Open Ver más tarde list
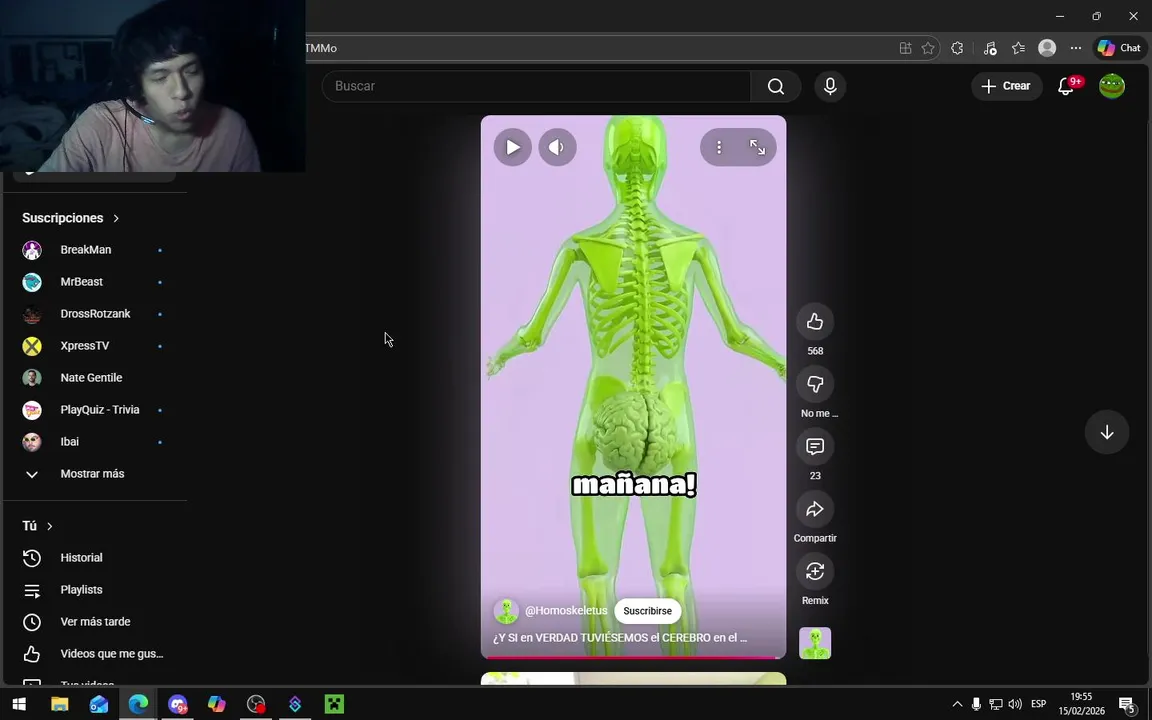The width and height of the screenshot is (1152, 720). (x=94, y=622)
